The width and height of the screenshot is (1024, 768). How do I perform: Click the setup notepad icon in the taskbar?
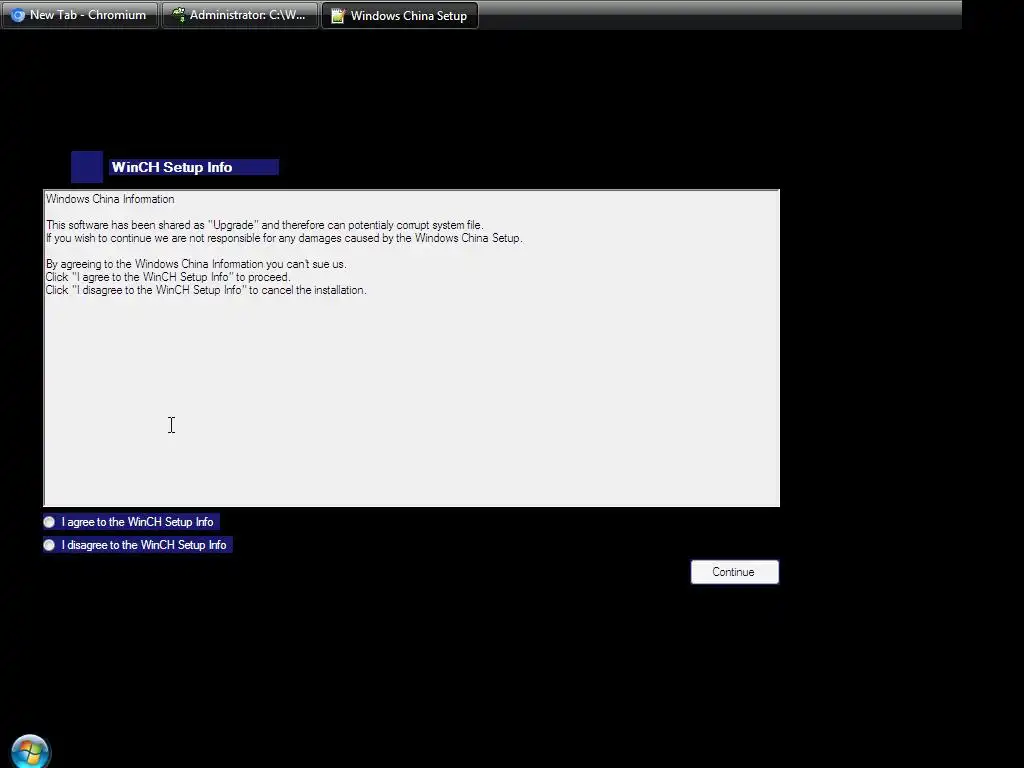pos(338,16)
